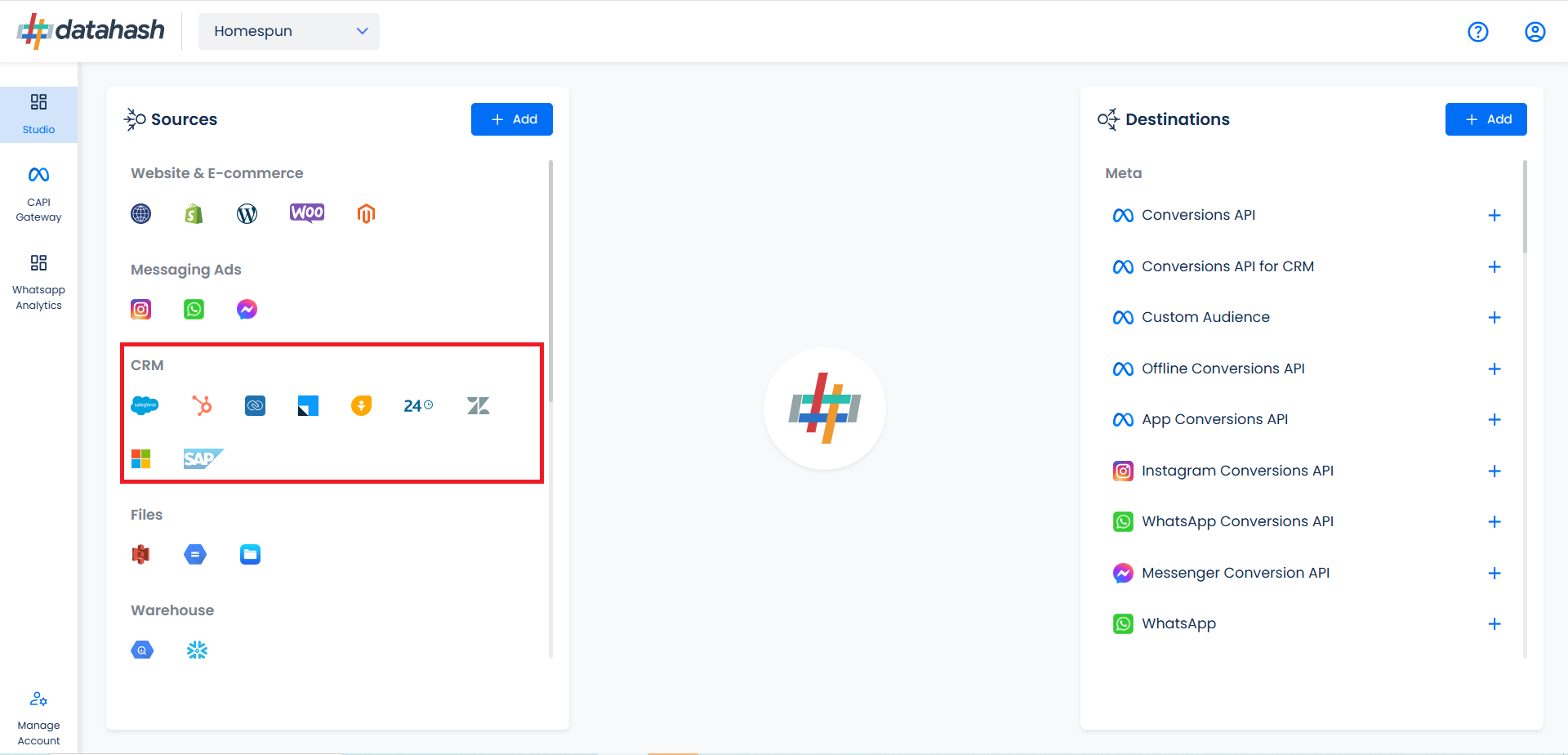Add the Conversions API destination with plus
Screen dimensions: 1568x755
(1494, 216)
